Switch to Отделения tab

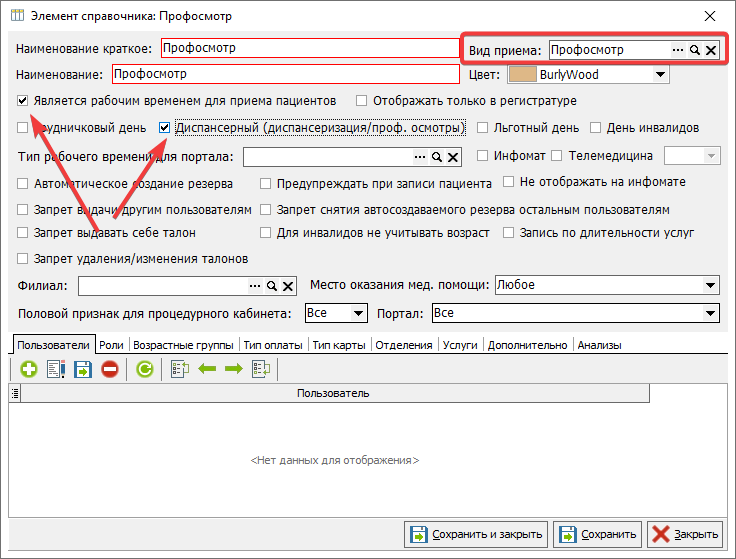click(x=404, y=345)
